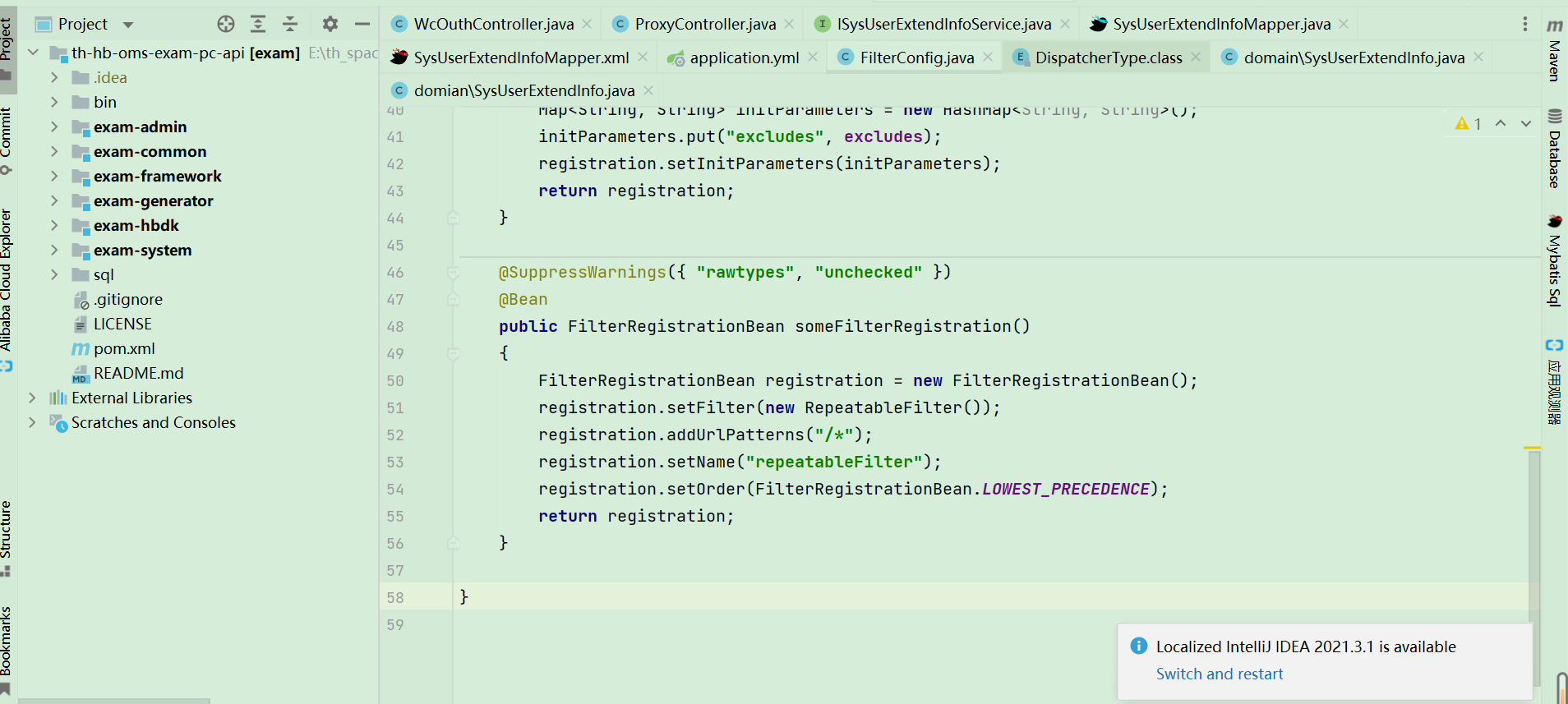Viewport: 1568px width, 704px height.
Task: Expand the exam-admin module
Action: pos(54,127)
